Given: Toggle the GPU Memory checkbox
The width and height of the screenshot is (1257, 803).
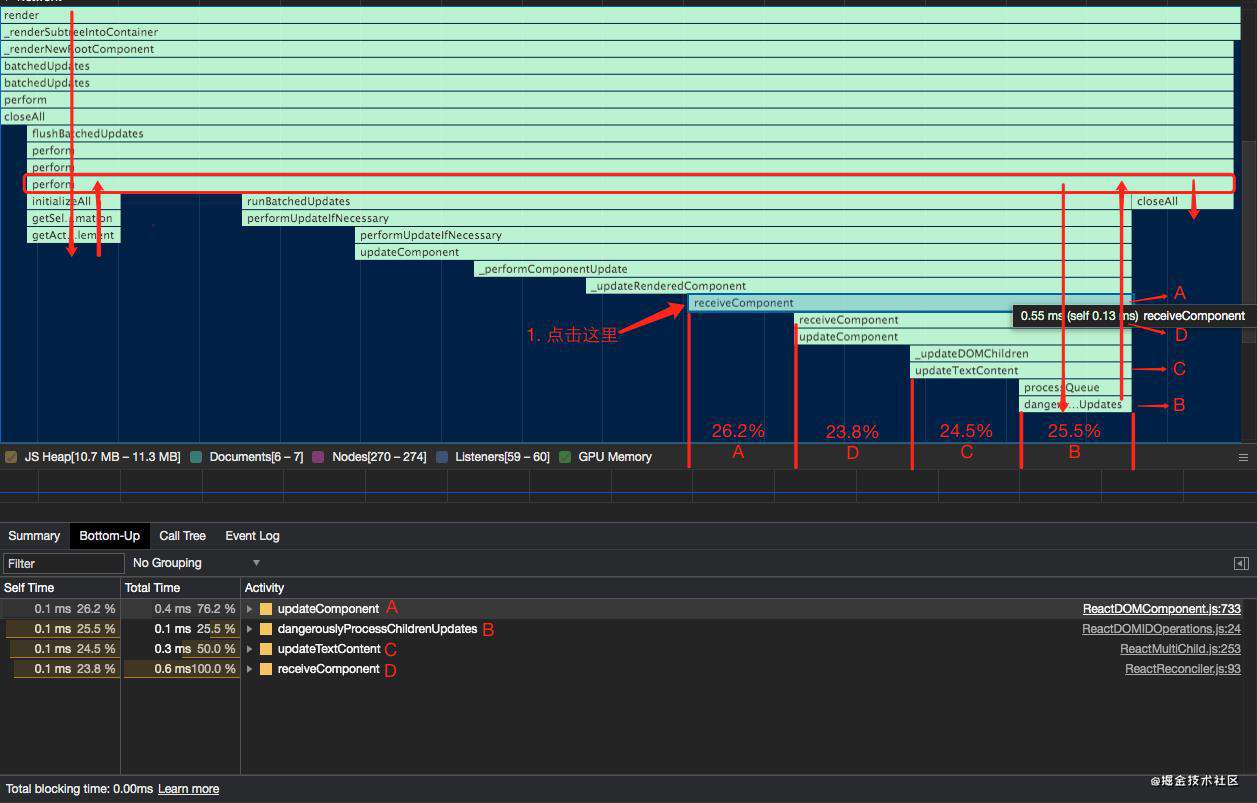Looking at the screenshot, I should [x=565, y=457].
